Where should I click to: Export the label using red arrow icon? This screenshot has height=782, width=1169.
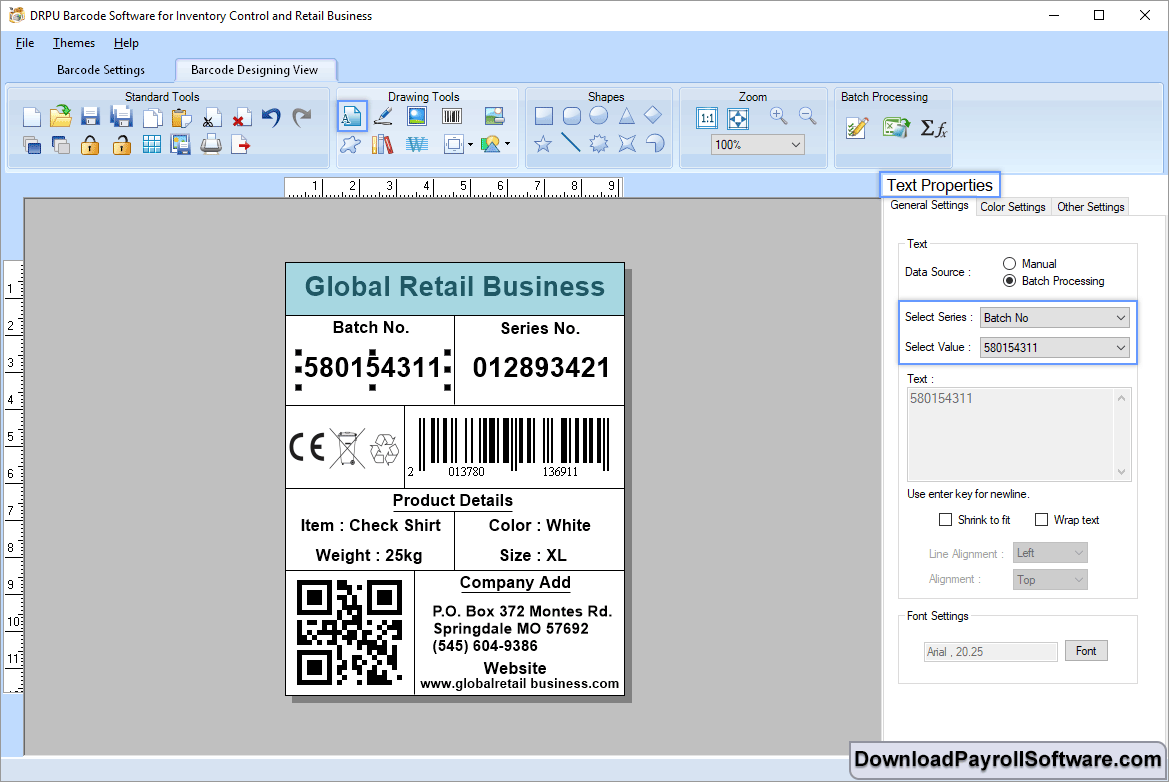click(241, 144)
